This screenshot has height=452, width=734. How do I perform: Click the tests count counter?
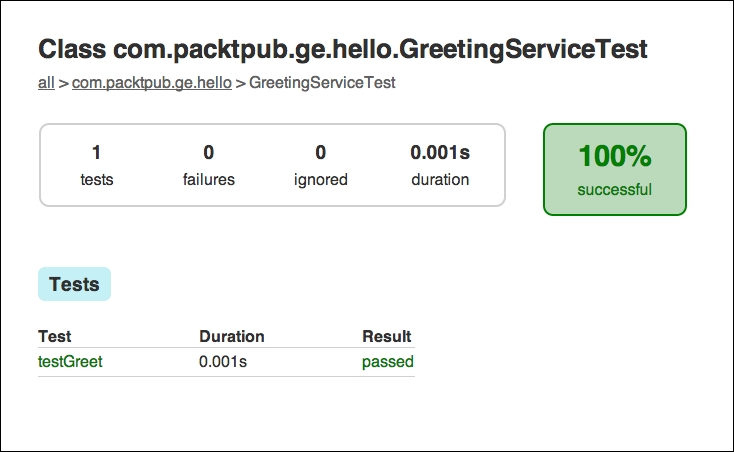tap(96, 165)
